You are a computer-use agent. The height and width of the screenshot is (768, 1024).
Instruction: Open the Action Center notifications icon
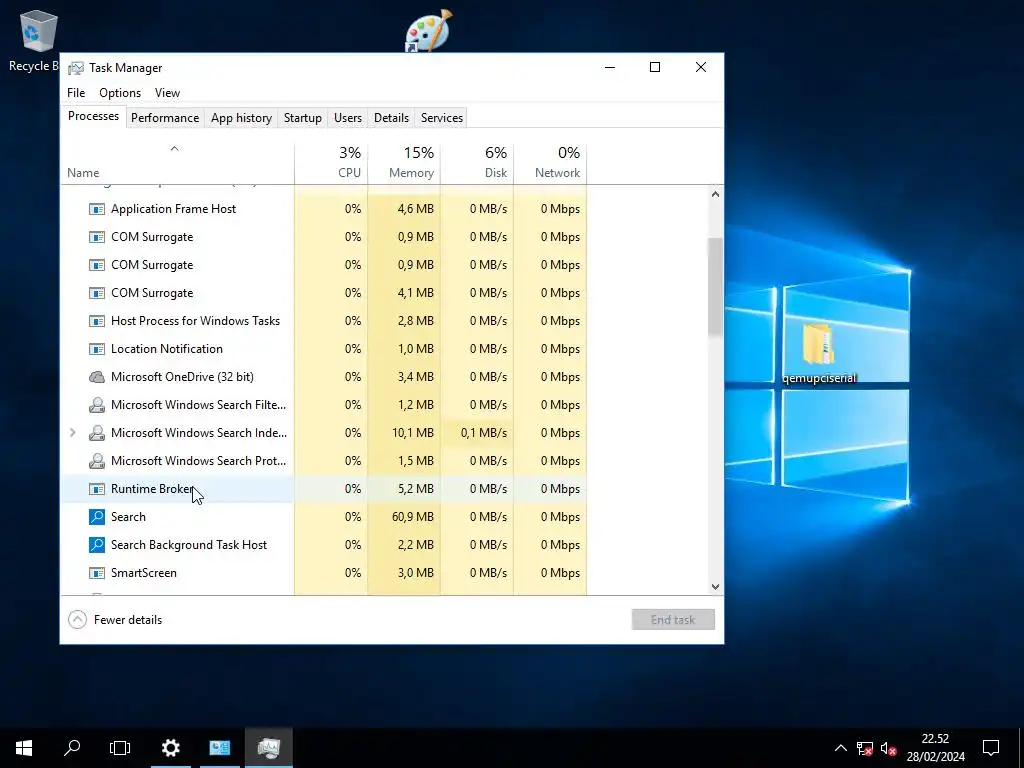coord(991,748)
